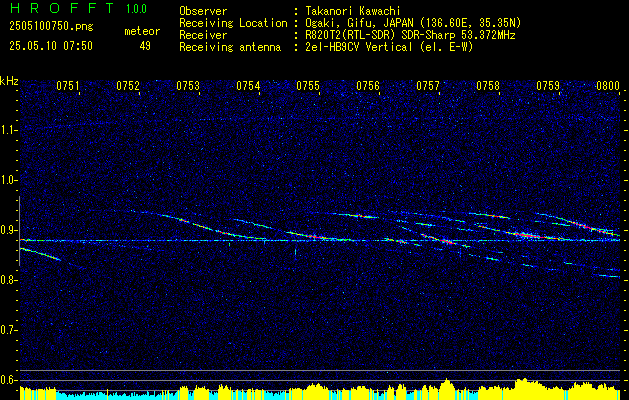Click the 0753 time marker

pyautogui.click(x=188, y=86)
